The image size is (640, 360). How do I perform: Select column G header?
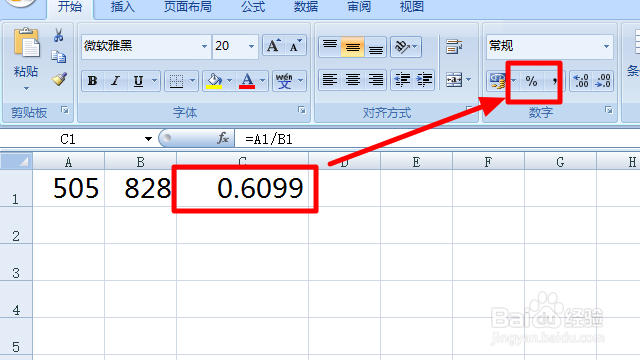click(x=560, y=162)
